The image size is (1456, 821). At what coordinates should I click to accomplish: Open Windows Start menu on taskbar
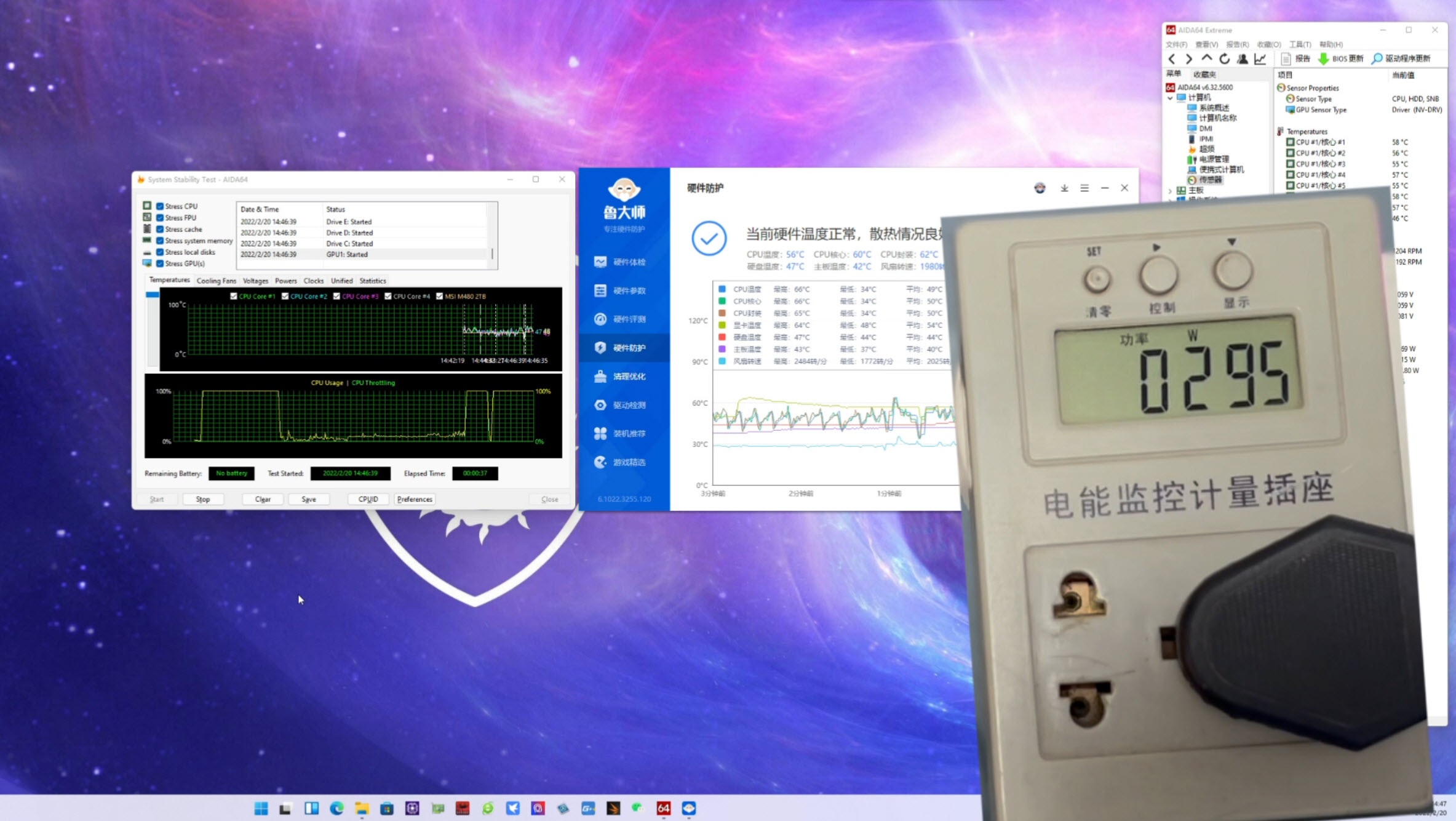261,808
